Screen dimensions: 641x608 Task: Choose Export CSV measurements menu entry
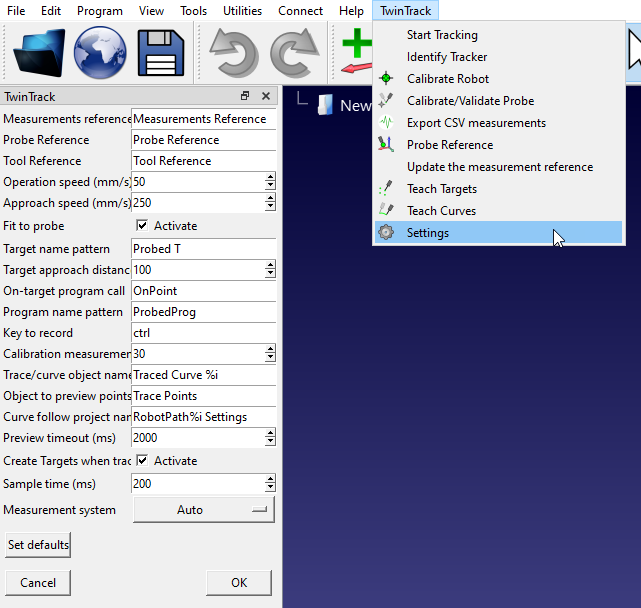tap(476, 123)
